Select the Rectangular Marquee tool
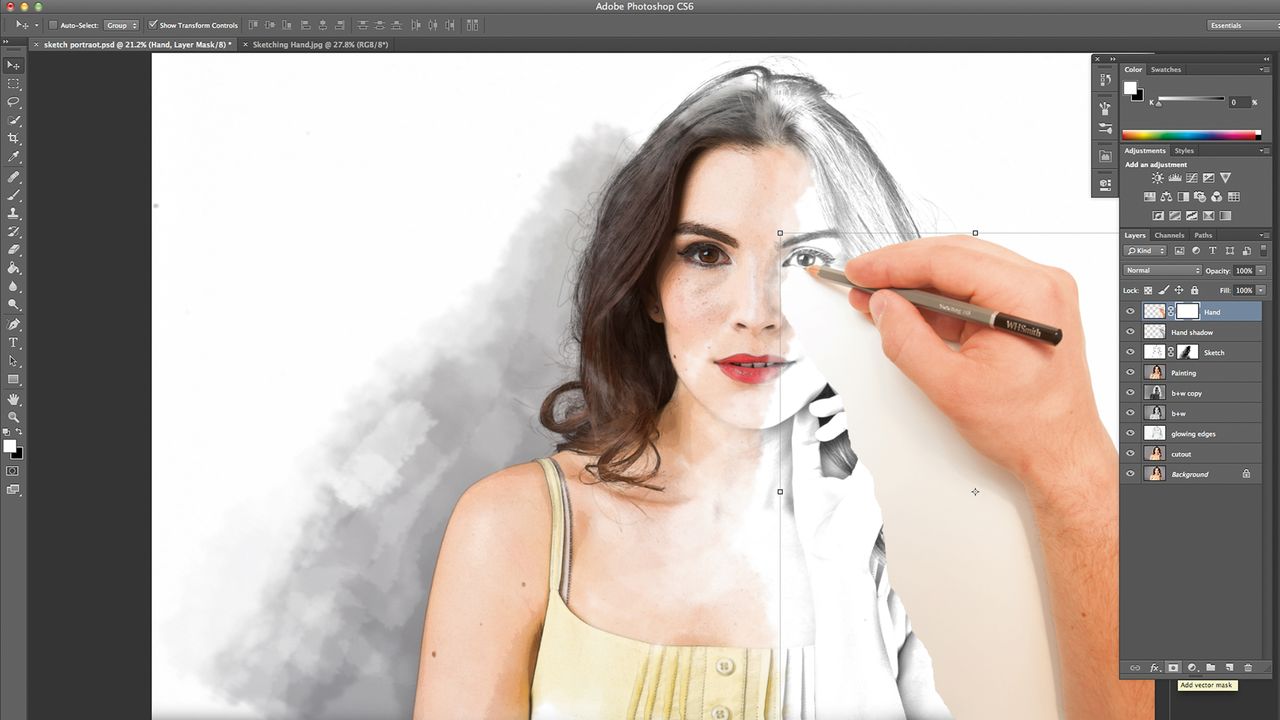1280x720 pixels. (13, 84)
